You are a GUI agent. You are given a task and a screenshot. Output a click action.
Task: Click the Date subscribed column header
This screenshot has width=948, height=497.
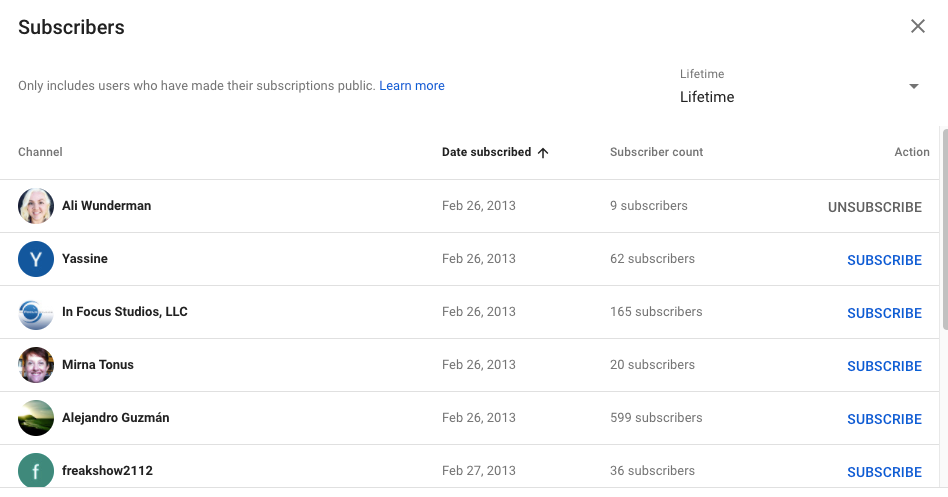tap(487, 152)
